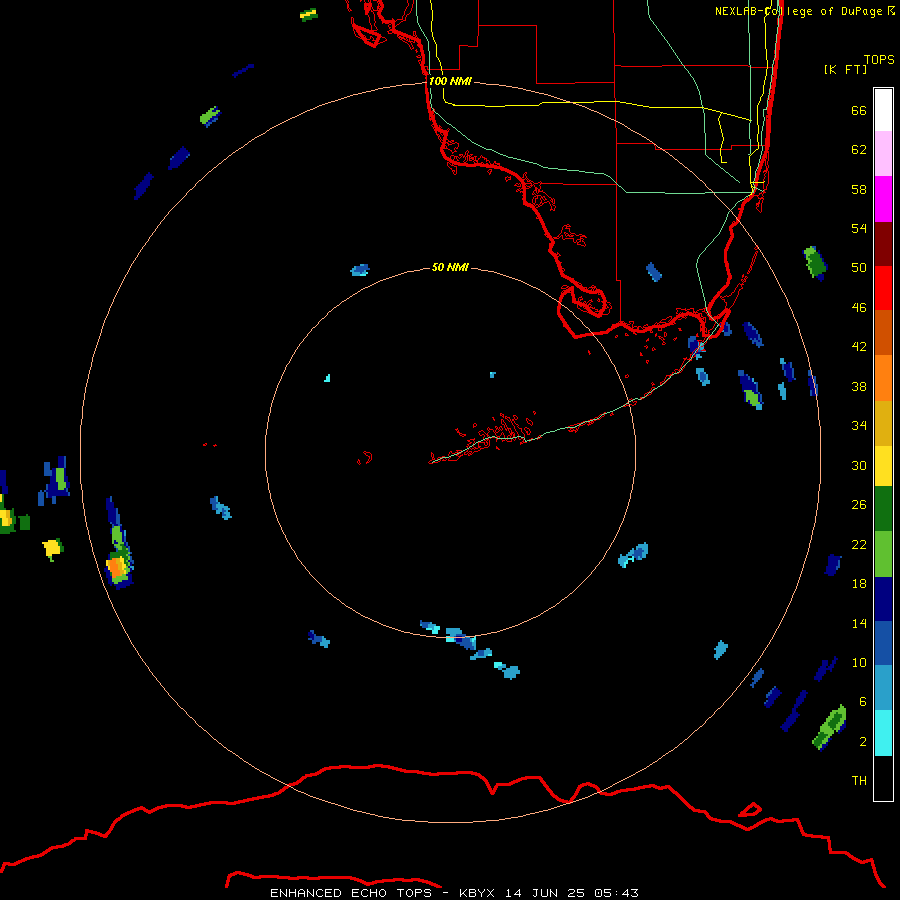This screenshot has height=900, width=900.
Task: Select the dark green legend swatch
Action: [883, 509]
